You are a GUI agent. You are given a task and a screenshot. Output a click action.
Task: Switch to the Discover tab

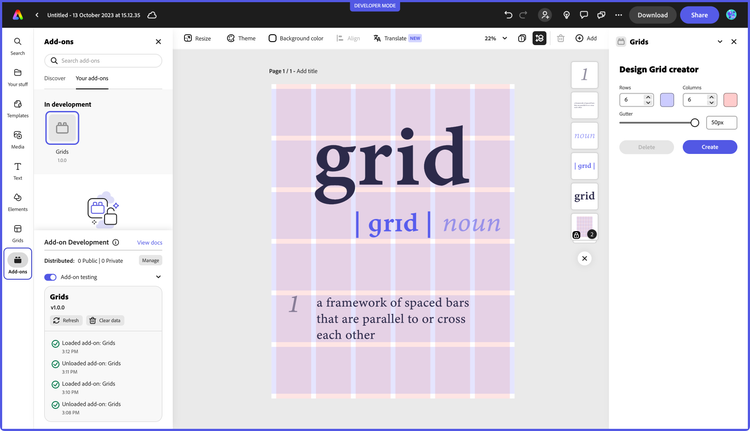[55, 78]
